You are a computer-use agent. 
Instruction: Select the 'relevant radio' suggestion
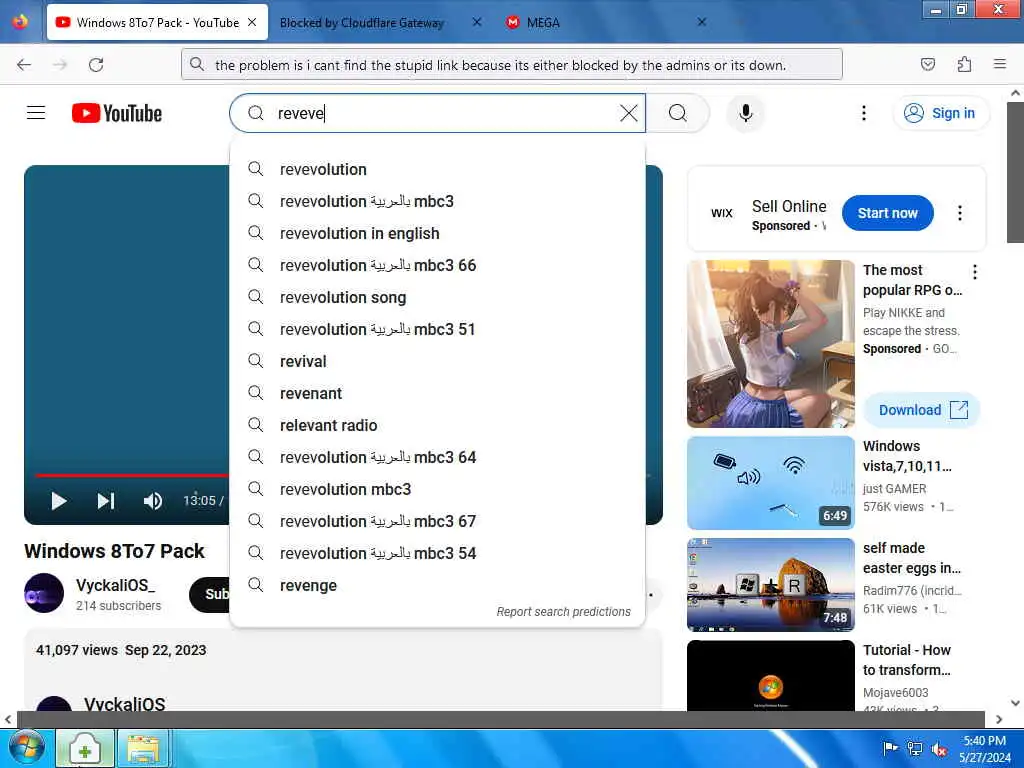pos(438,425)
